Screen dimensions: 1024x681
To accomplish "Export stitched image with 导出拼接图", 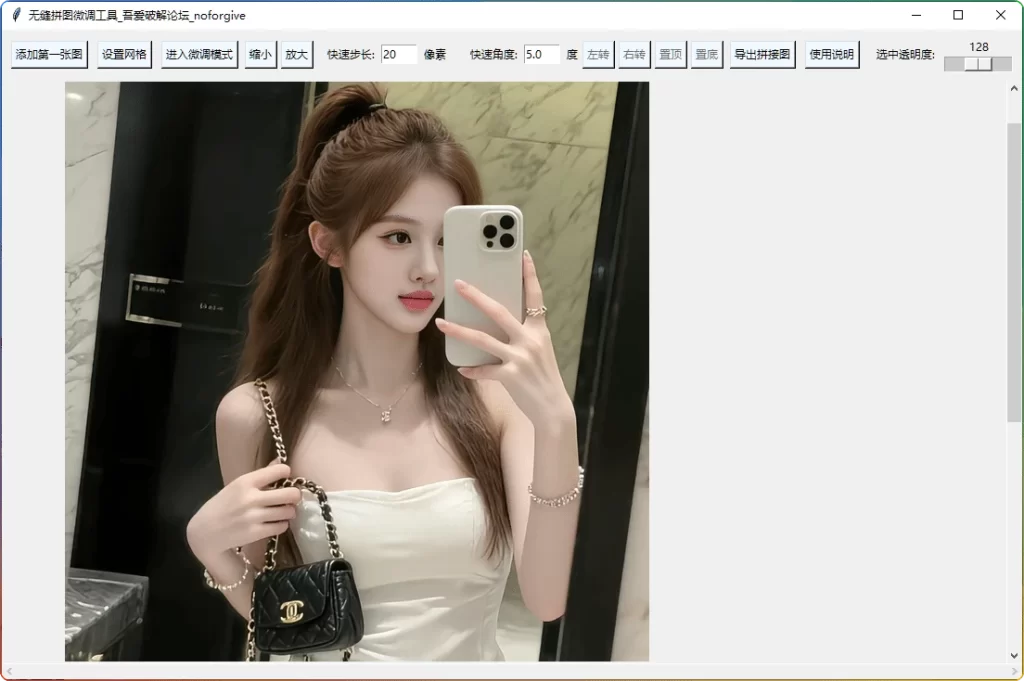I will [762, 55].
